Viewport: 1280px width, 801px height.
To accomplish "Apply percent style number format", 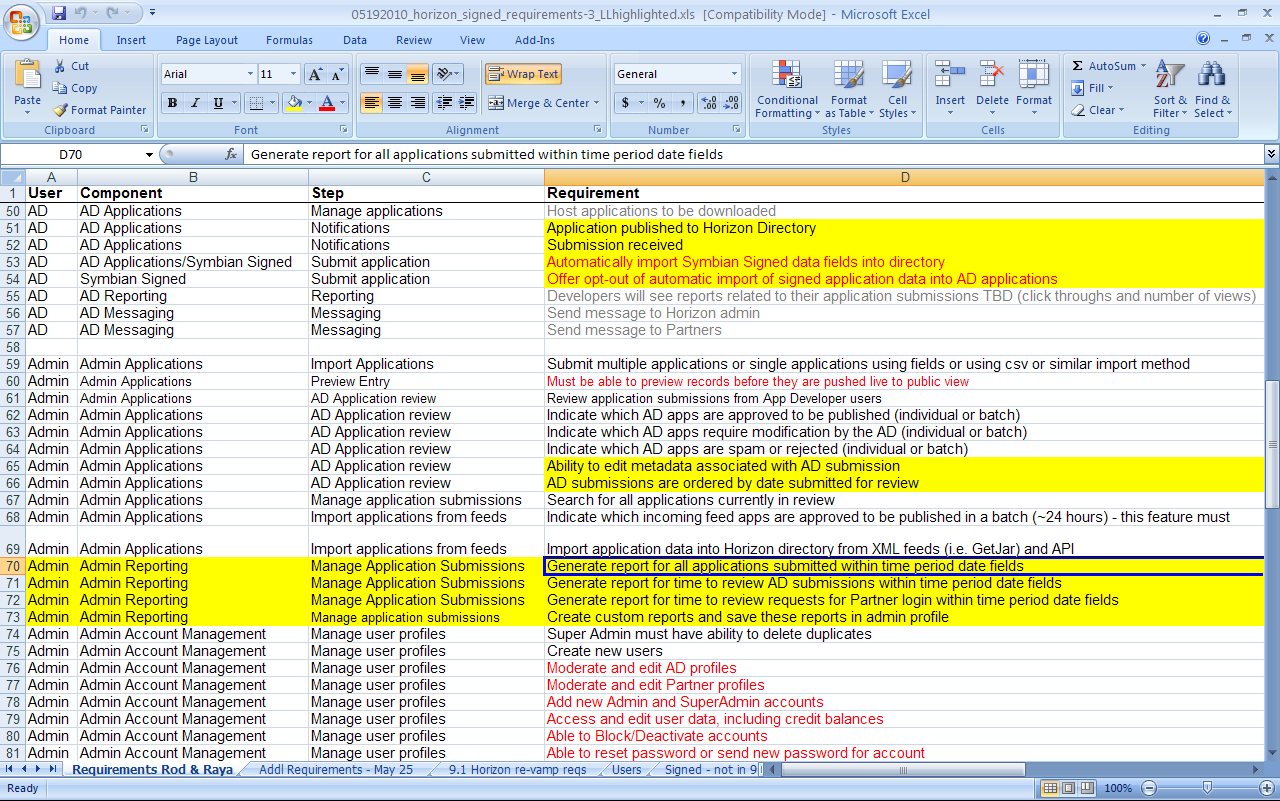I will coord(659,103).
